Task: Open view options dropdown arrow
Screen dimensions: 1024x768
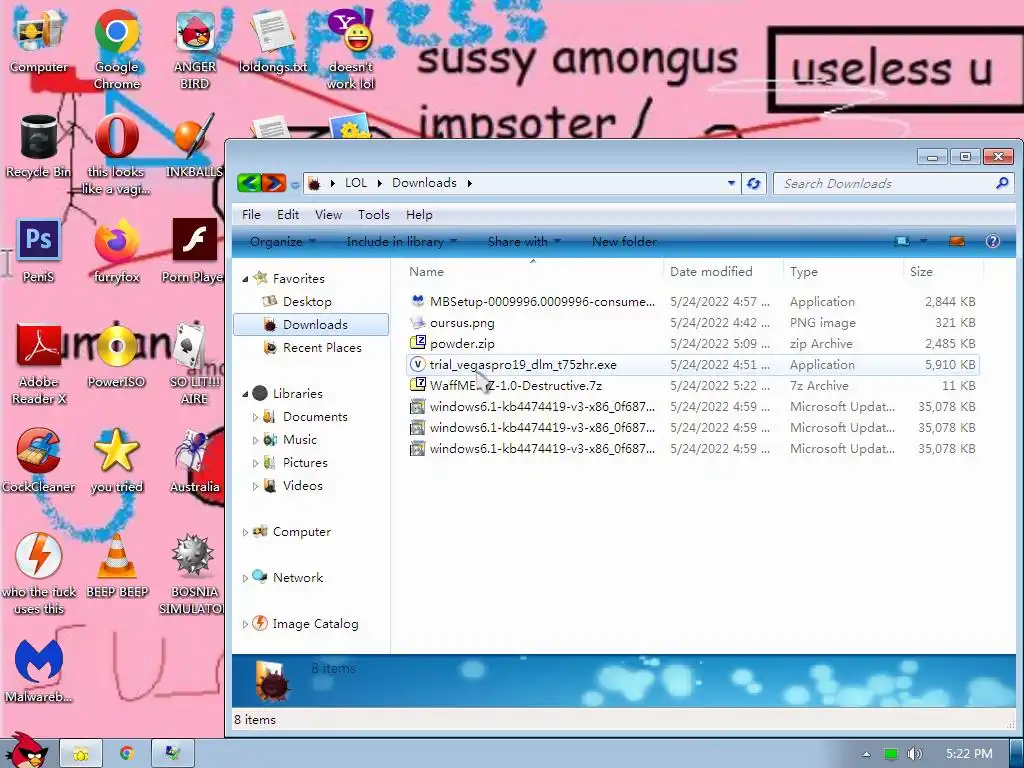Action: (x=923, y=241)
